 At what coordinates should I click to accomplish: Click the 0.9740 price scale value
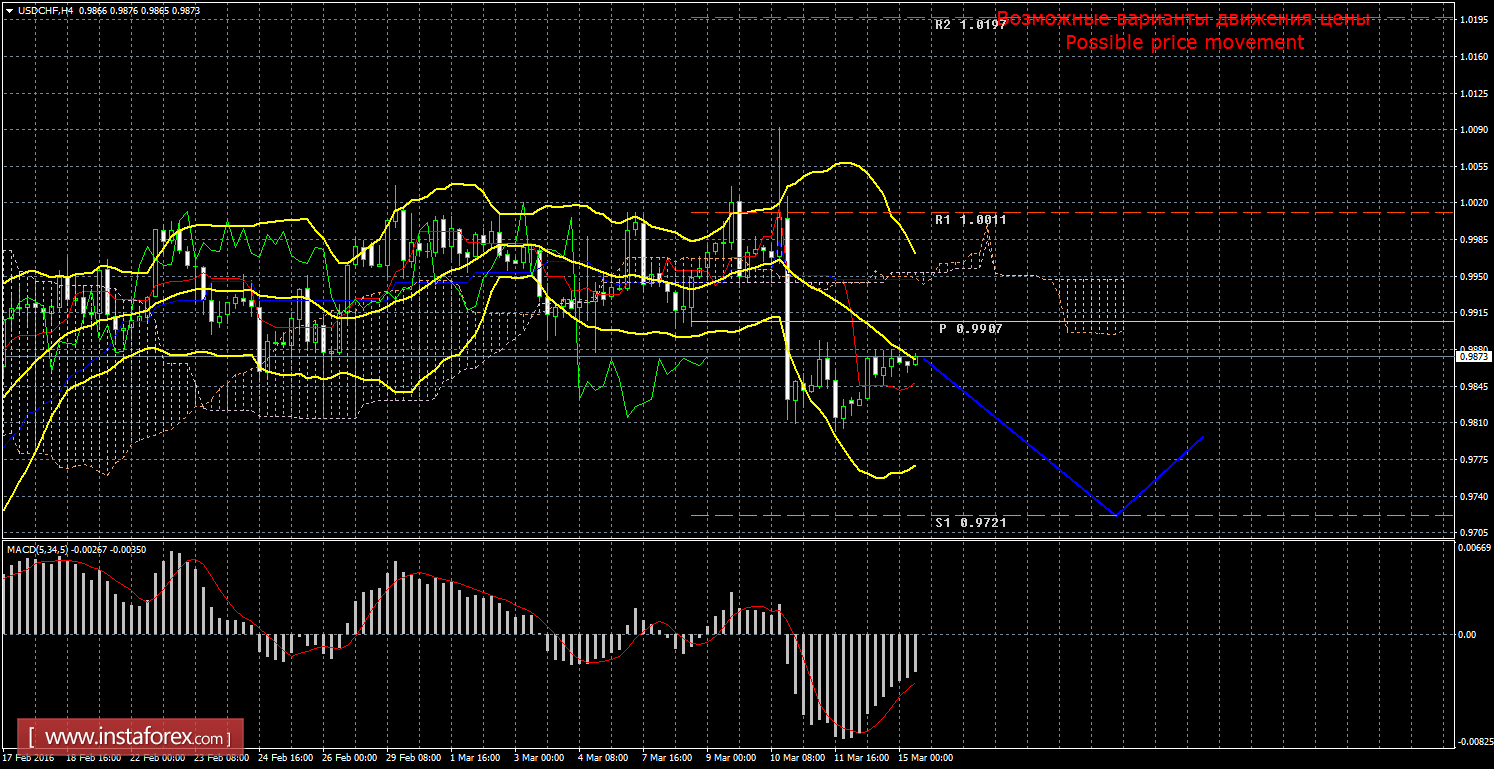1470,496
